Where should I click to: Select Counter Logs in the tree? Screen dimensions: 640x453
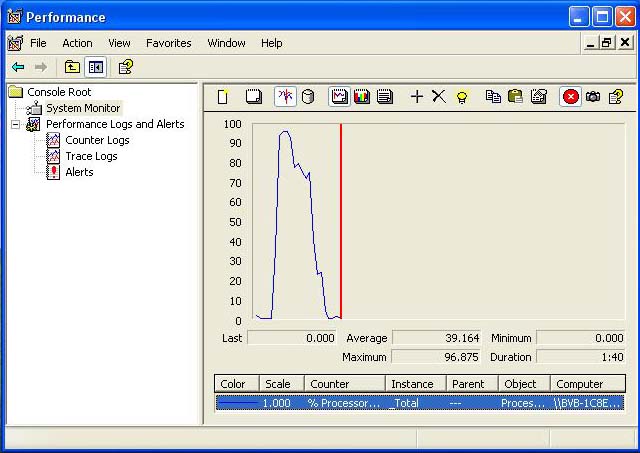click(97, 140)
